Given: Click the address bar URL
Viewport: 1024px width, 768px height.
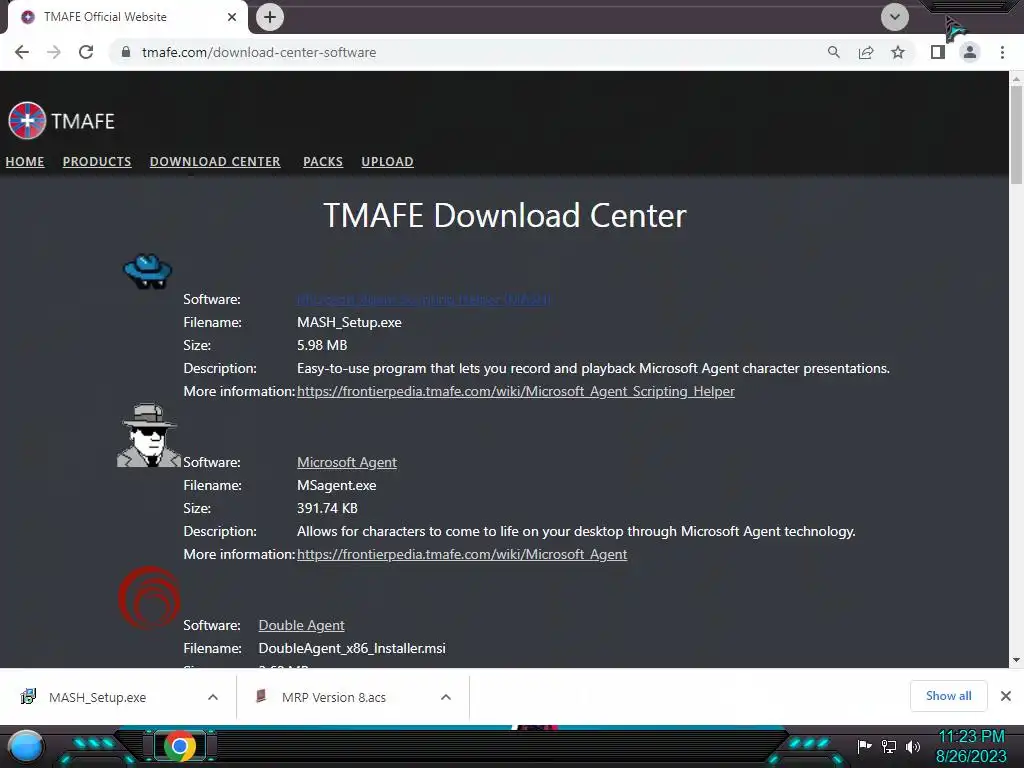Looking at the screenshot, I should point(259,52).
